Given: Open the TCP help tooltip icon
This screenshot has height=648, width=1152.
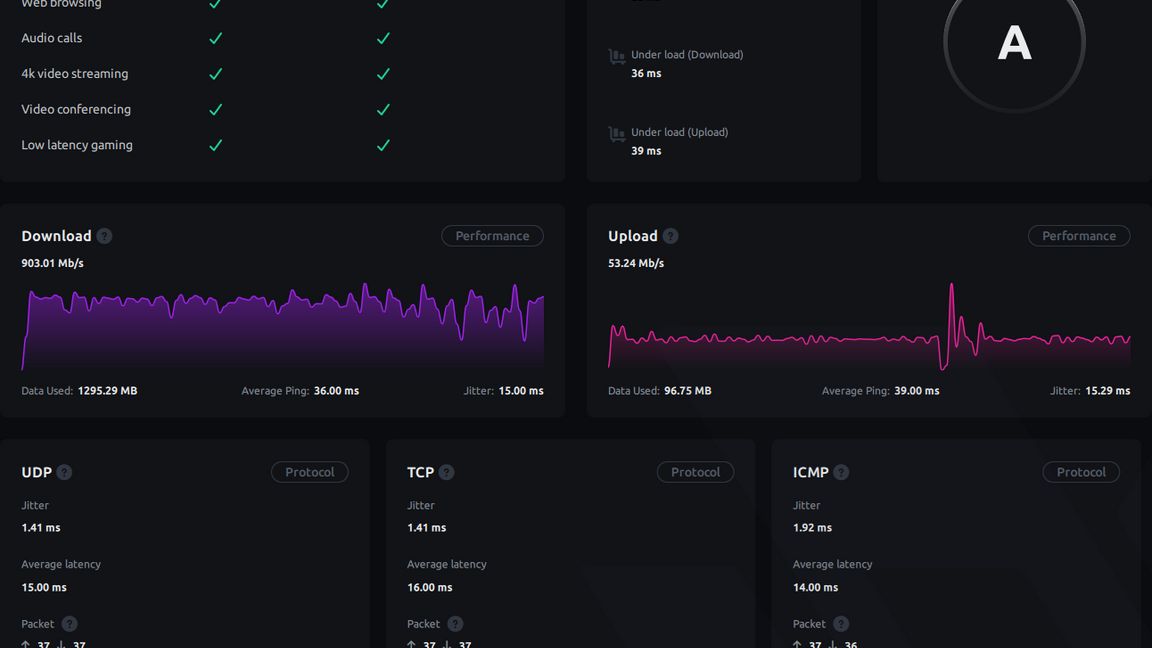Looking at the screenshot, I should pos(446,472).
